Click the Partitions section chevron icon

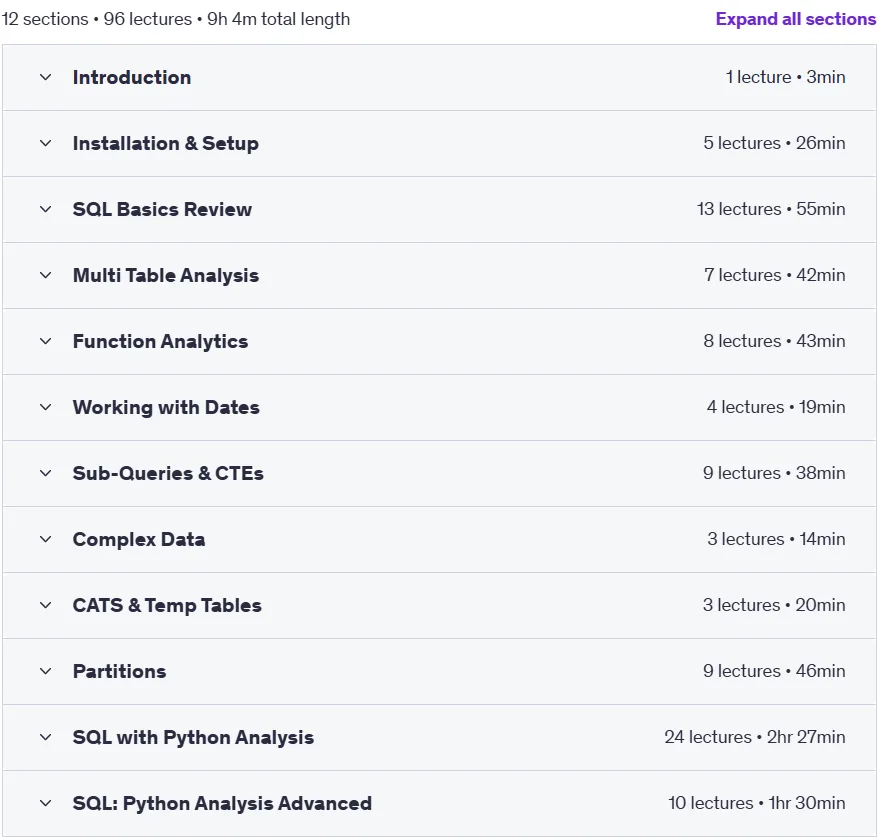(x=45, y=671)
